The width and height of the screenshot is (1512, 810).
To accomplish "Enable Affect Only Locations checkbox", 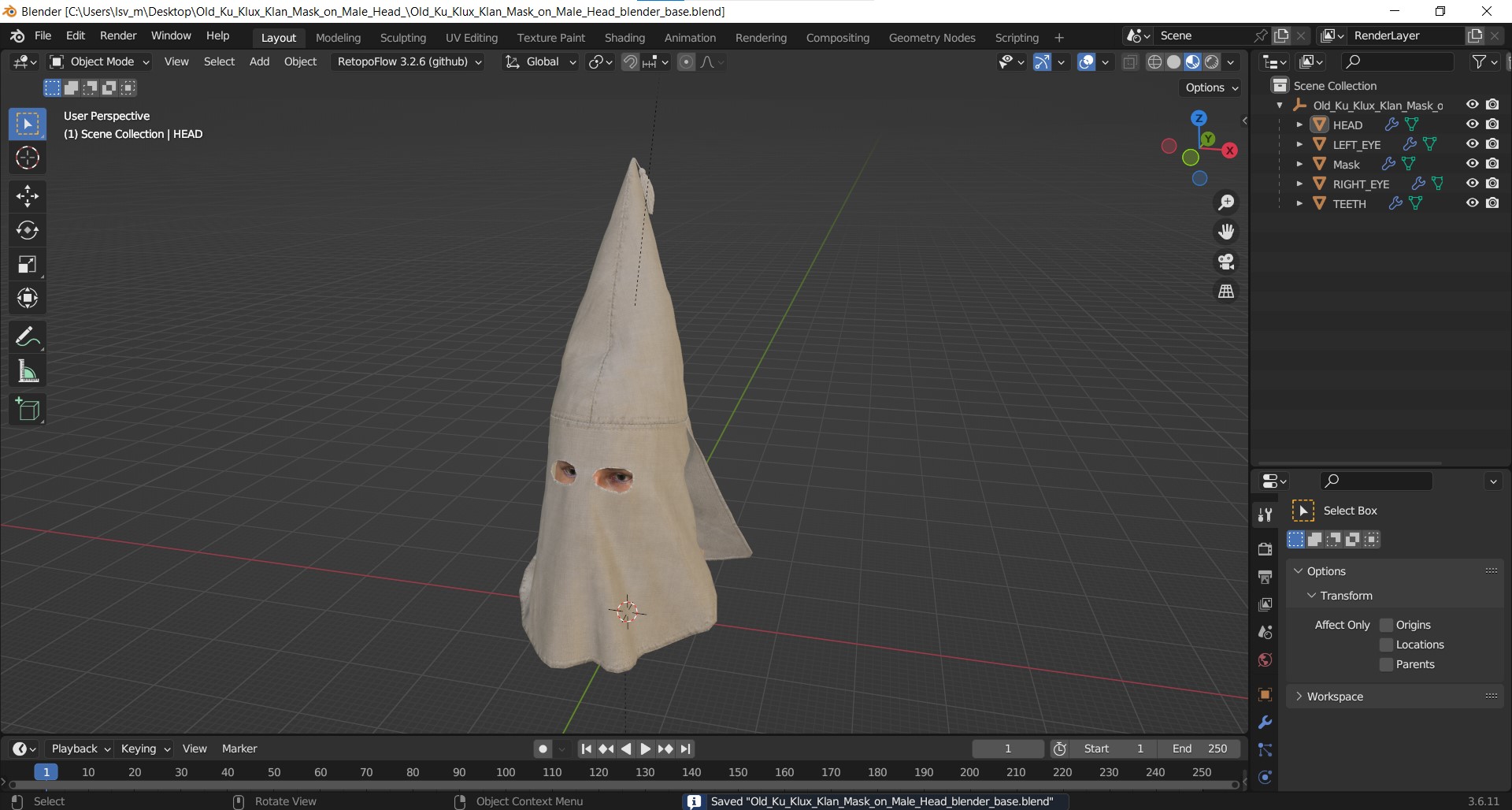I will tap(1387, 645).
